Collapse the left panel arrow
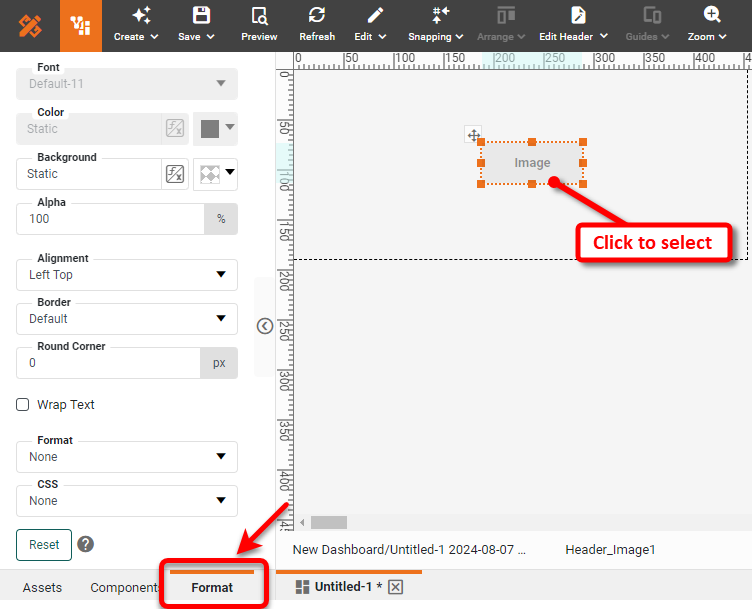Viewport: 752px width, 609px height. [265, 326]
